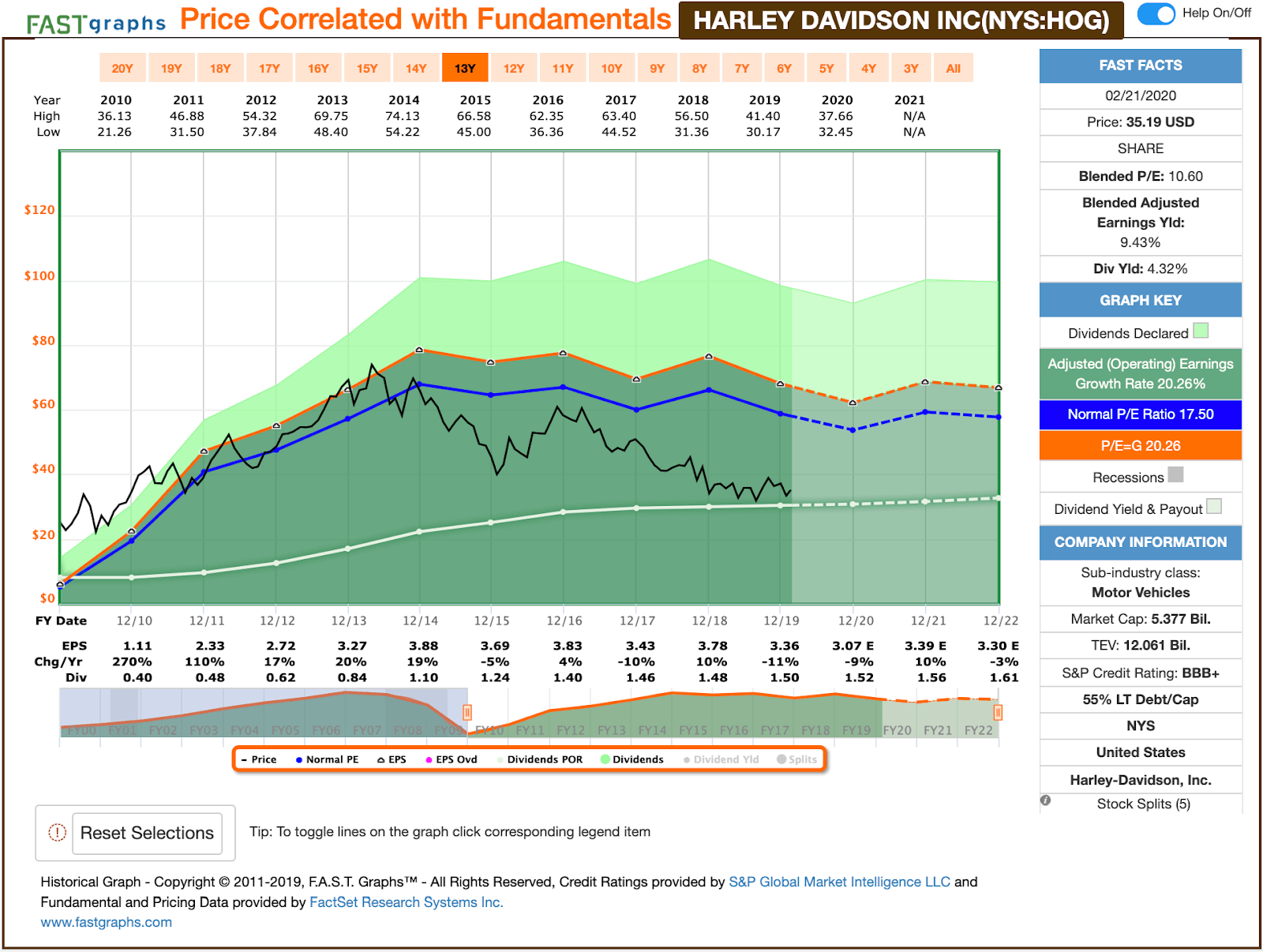Hide the EPS line from the graph legend
Viewport: 1263px width, 952px height.
tap(395, 759)
